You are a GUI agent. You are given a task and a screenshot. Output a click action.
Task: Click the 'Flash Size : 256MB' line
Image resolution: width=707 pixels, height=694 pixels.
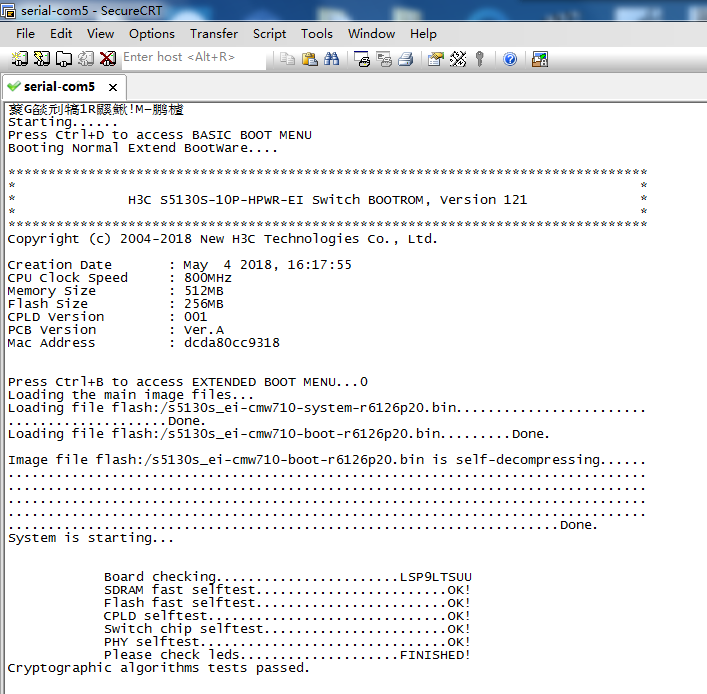[115, 304]
